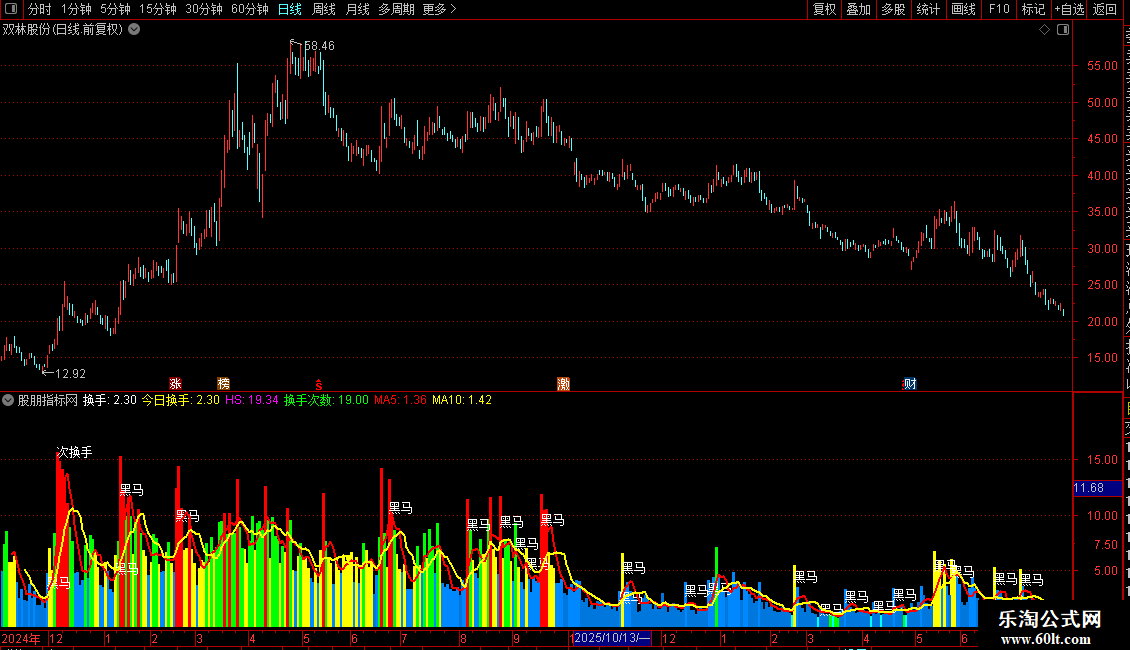Click the 复权 adjustment button

click(x=824, y=9)
